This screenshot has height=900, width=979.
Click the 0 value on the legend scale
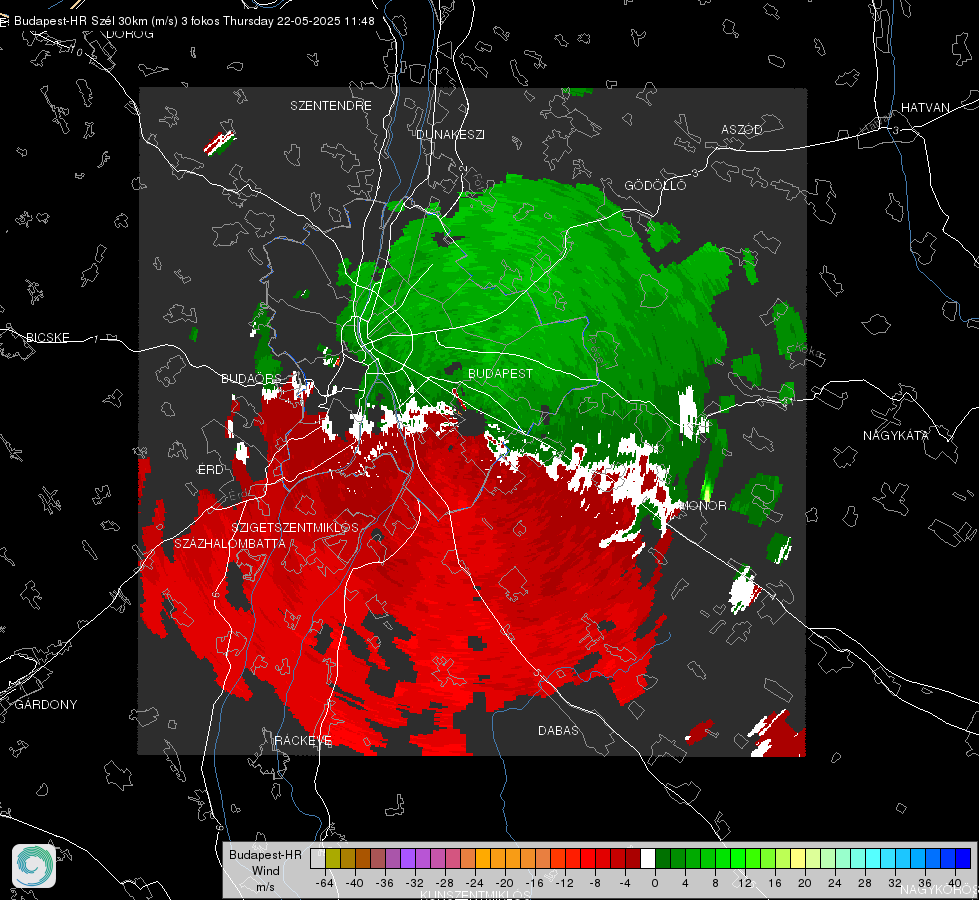point(654,883)
